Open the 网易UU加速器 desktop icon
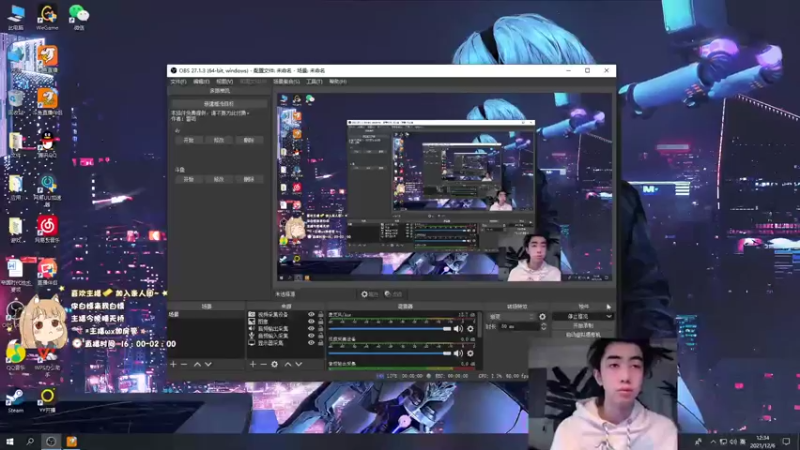Image resolution: width=800 pixels, height=450 pixels. [47, 190]
